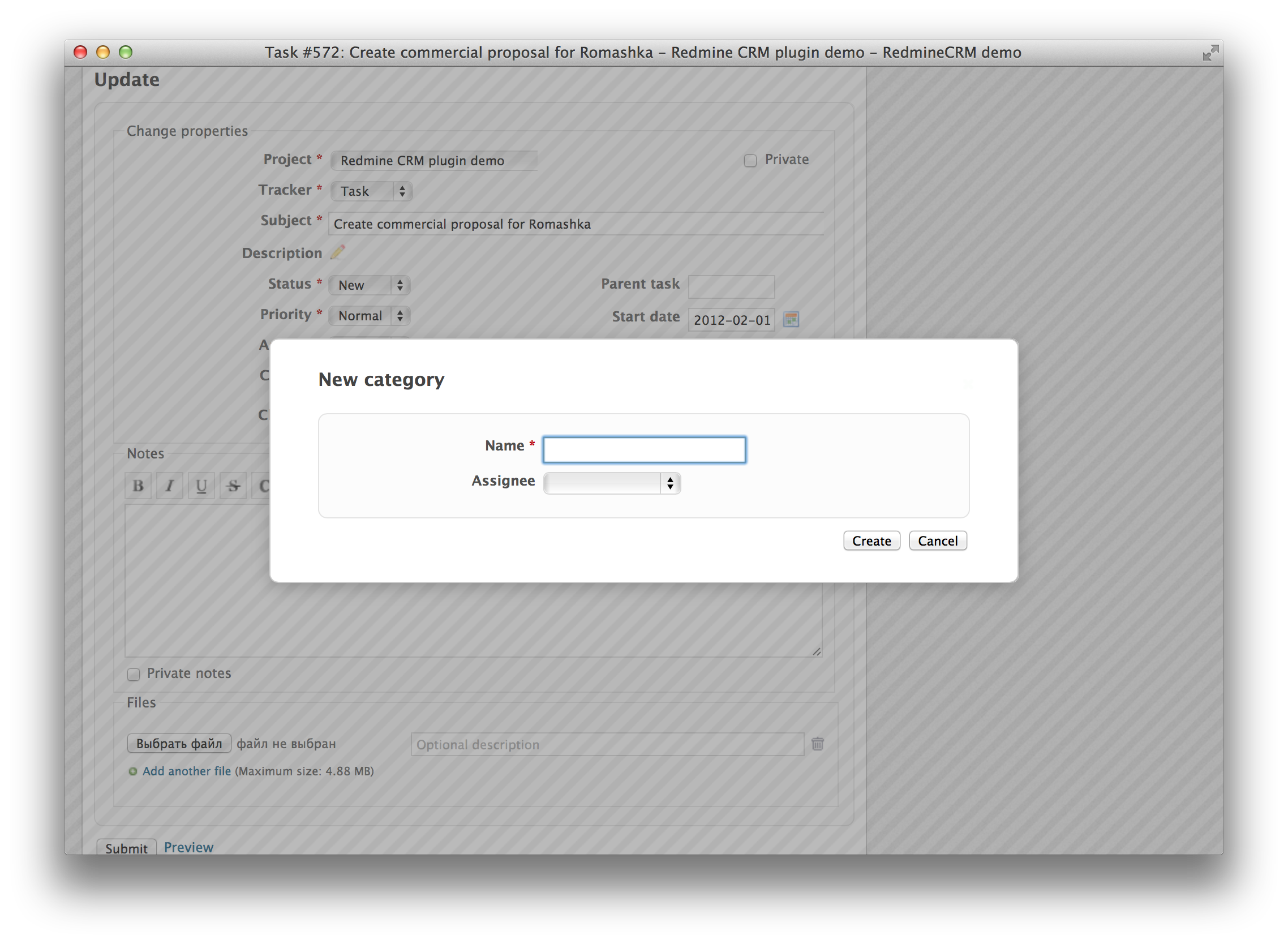Viewport: 1288px width, 944px height.
Task: Check the Private notes checkbox
Action: pyautogui.click(x=132, y=673)
